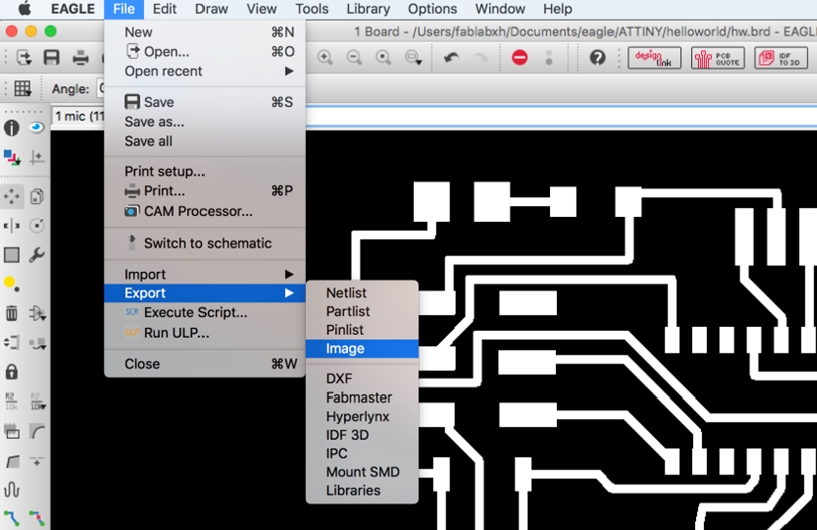Image resolution: width=817 pixels, height=530 pixels.
Task: Open the Library menu in menu bar
Action: point(368,9)
